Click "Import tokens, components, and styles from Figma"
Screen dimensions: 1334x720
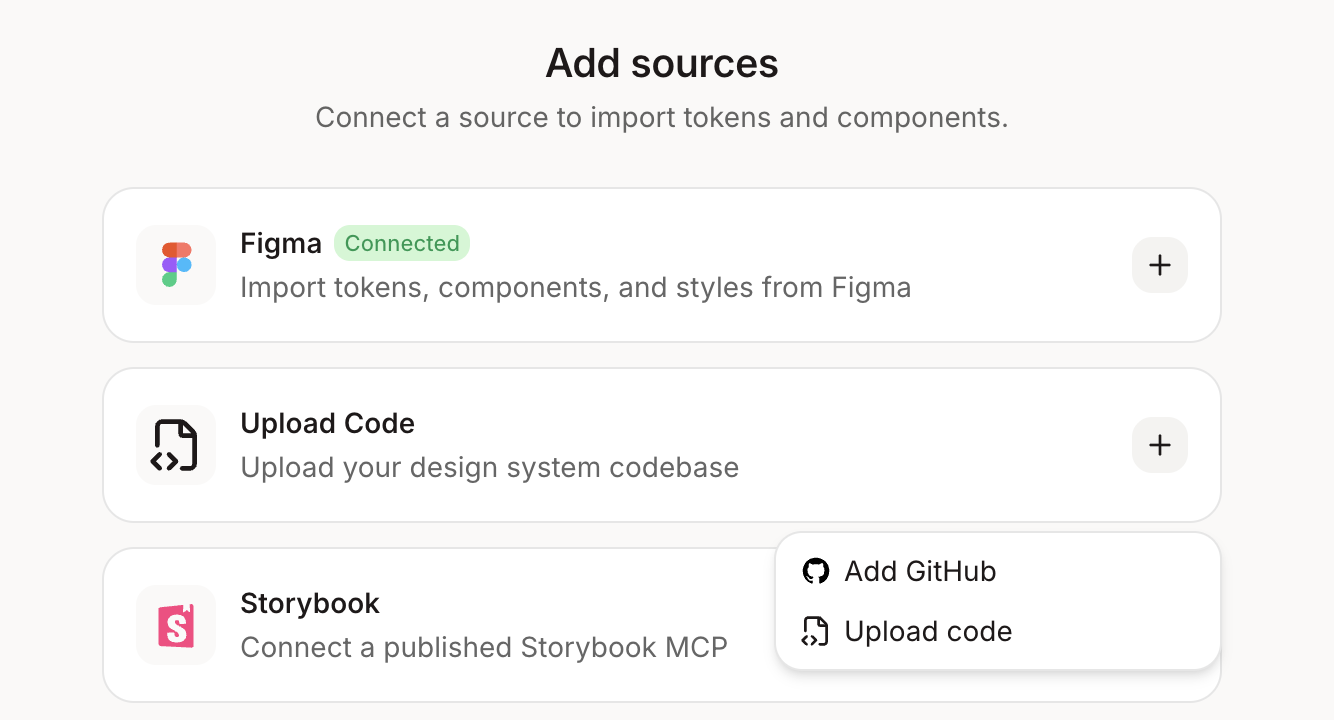coord(576,288)
